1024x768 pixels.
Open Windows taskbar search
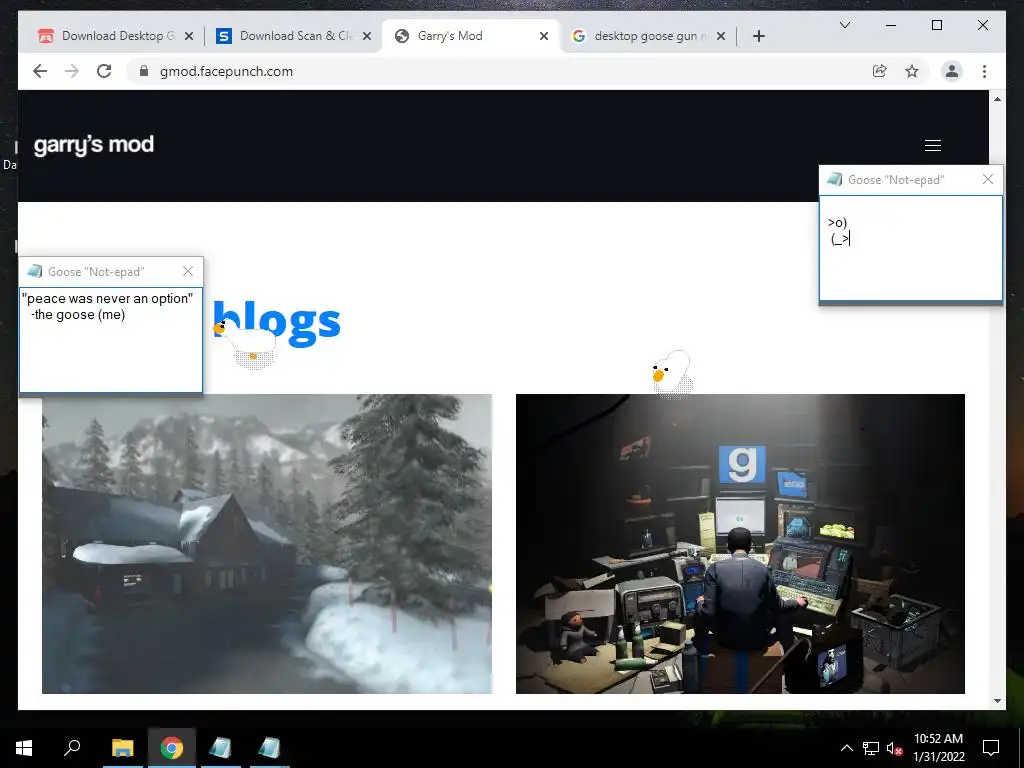tap(72, 748)
